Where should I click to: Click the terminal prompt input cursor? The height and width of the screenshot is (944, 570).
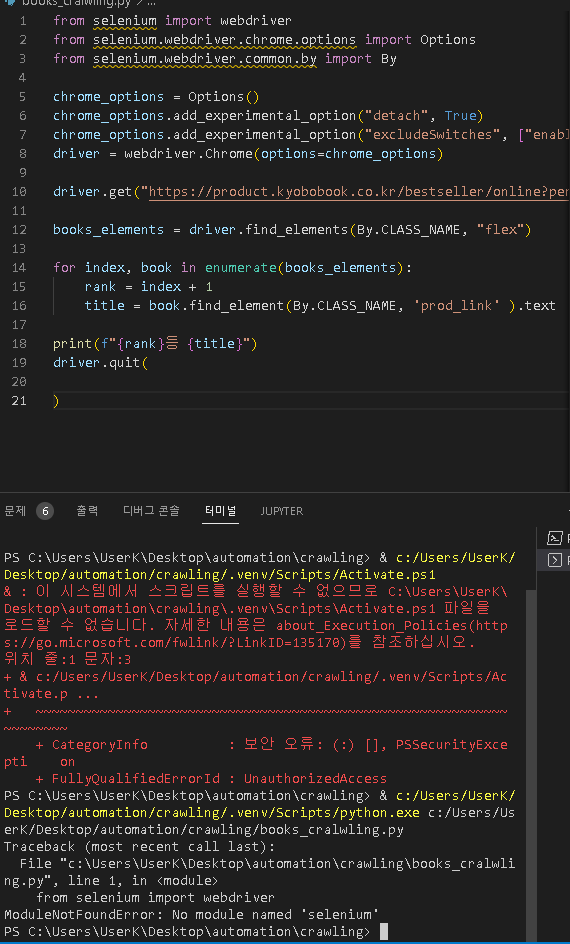coord(384,931)
